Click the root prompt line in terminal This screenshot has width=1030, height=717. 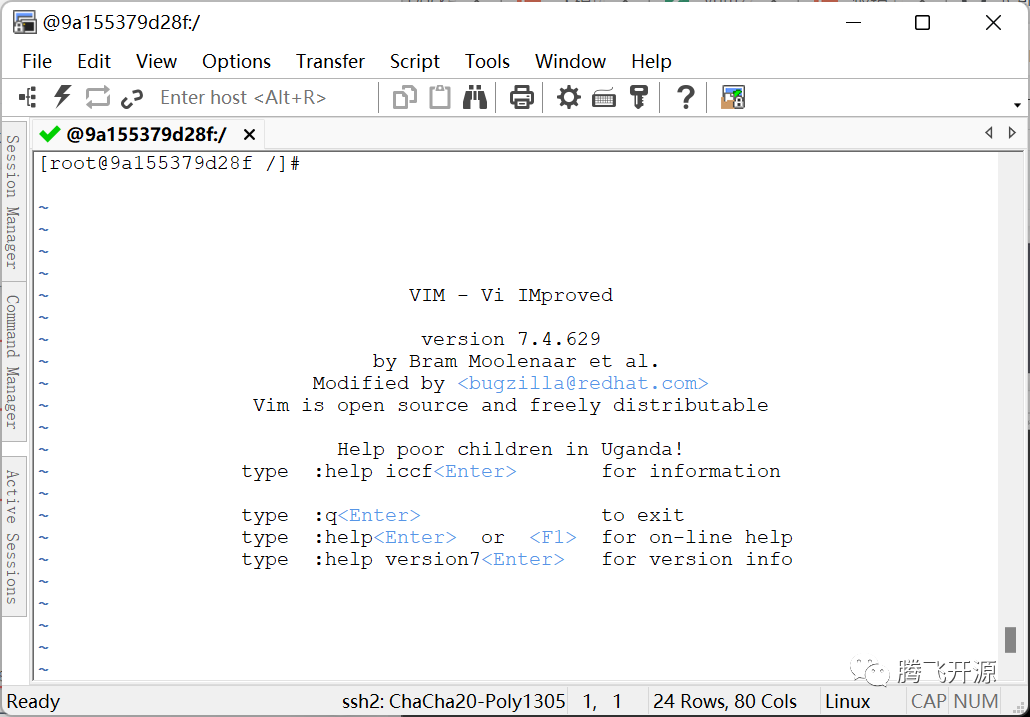pos(169,163)
